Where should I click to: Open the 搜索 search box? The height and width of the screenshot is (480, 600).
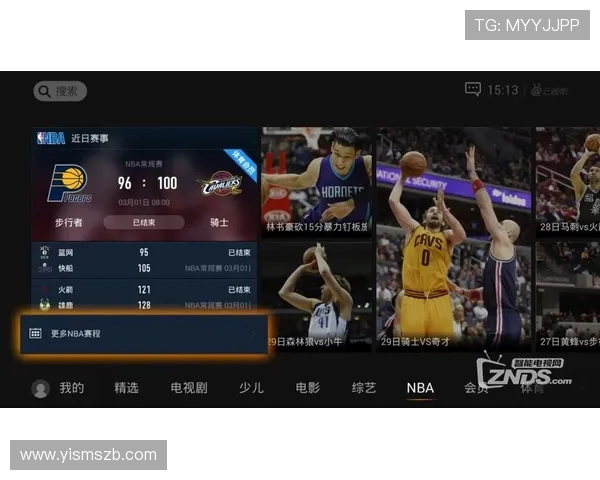[60, 91]
